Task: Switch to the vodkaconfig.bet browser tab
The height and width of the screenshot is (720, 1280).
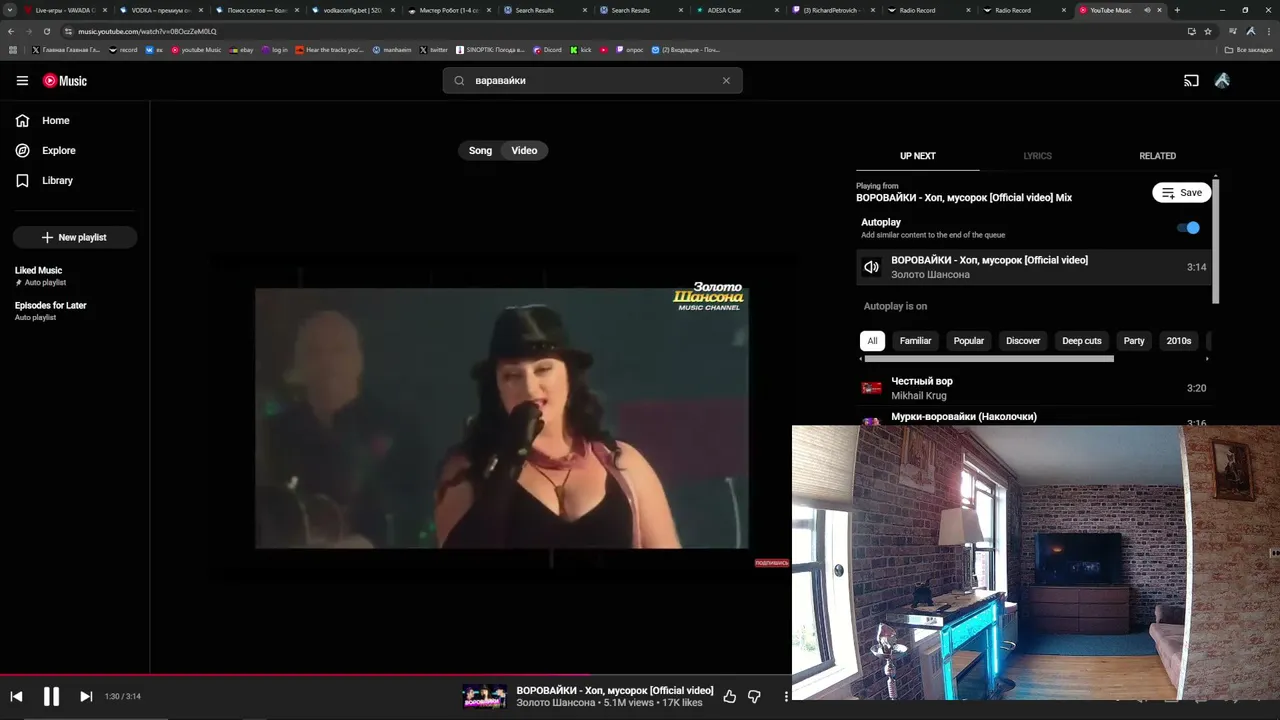Action: point(353,10)
